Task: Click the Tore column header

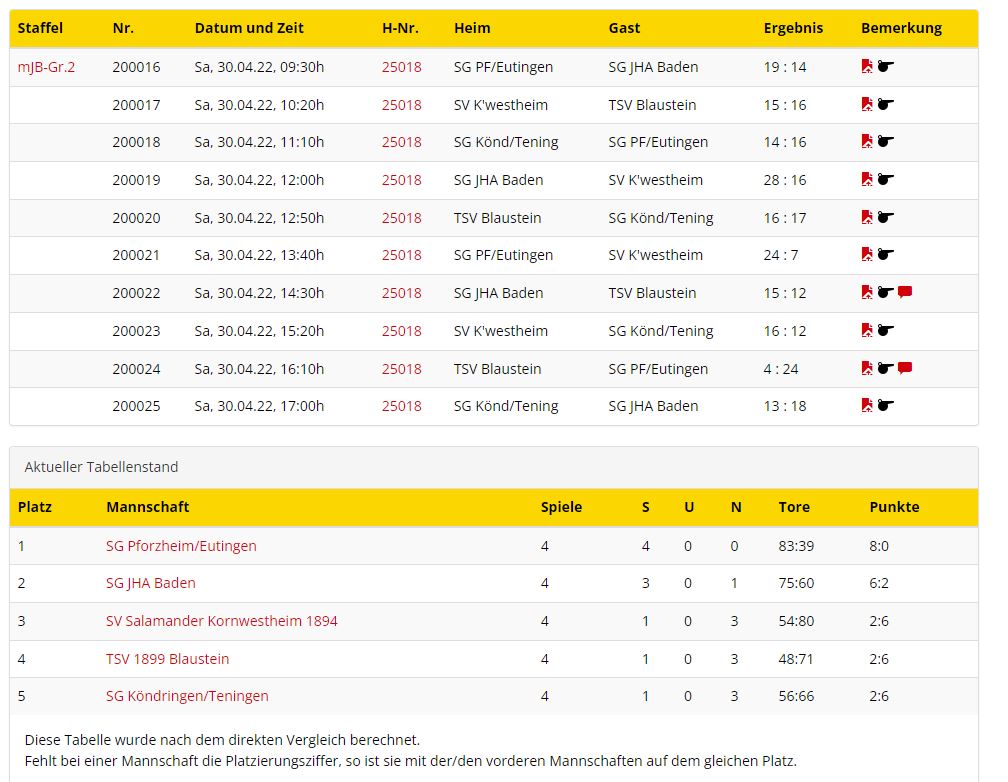Action: point(795,507)
